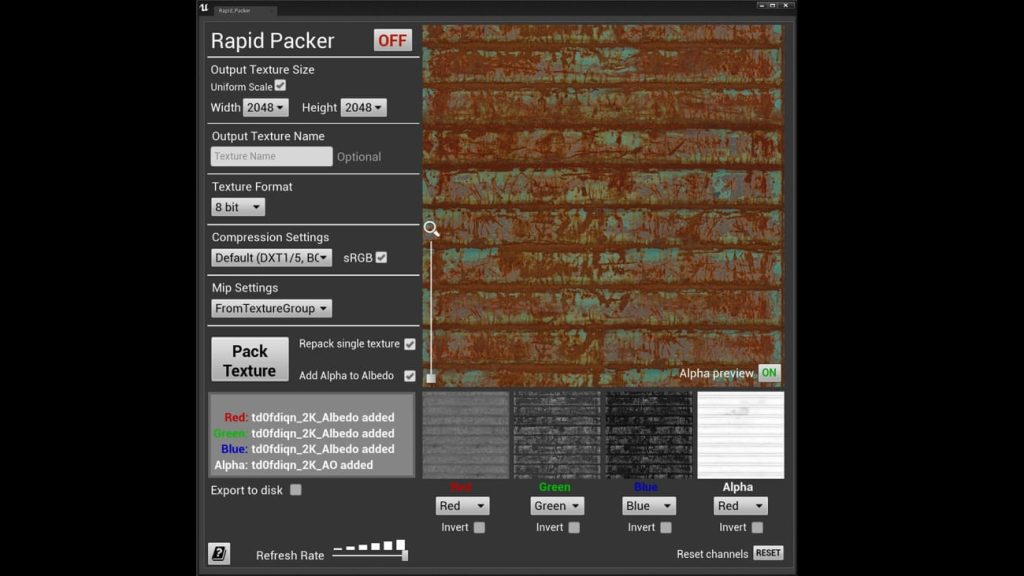Image resolution: width=1024 pixels, height=576 pixels.
Task: Click the optional Texture Name input field
Action: click(270, 156)
